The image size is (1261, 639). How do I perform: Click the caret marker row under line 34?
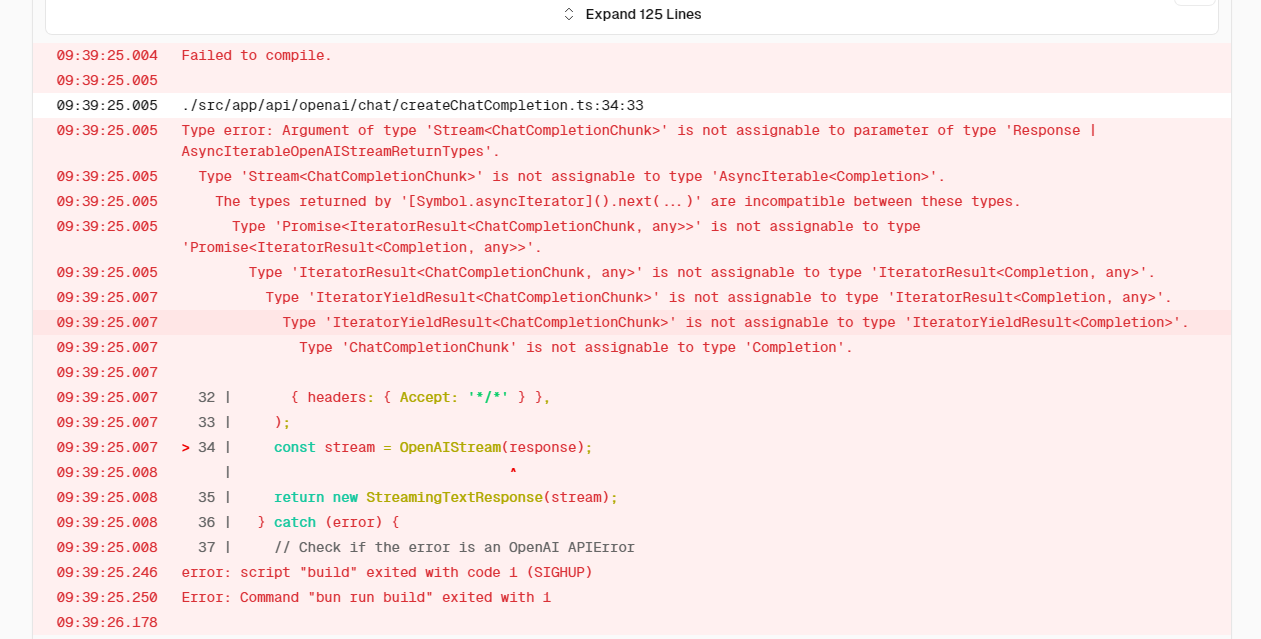(512, 472)
